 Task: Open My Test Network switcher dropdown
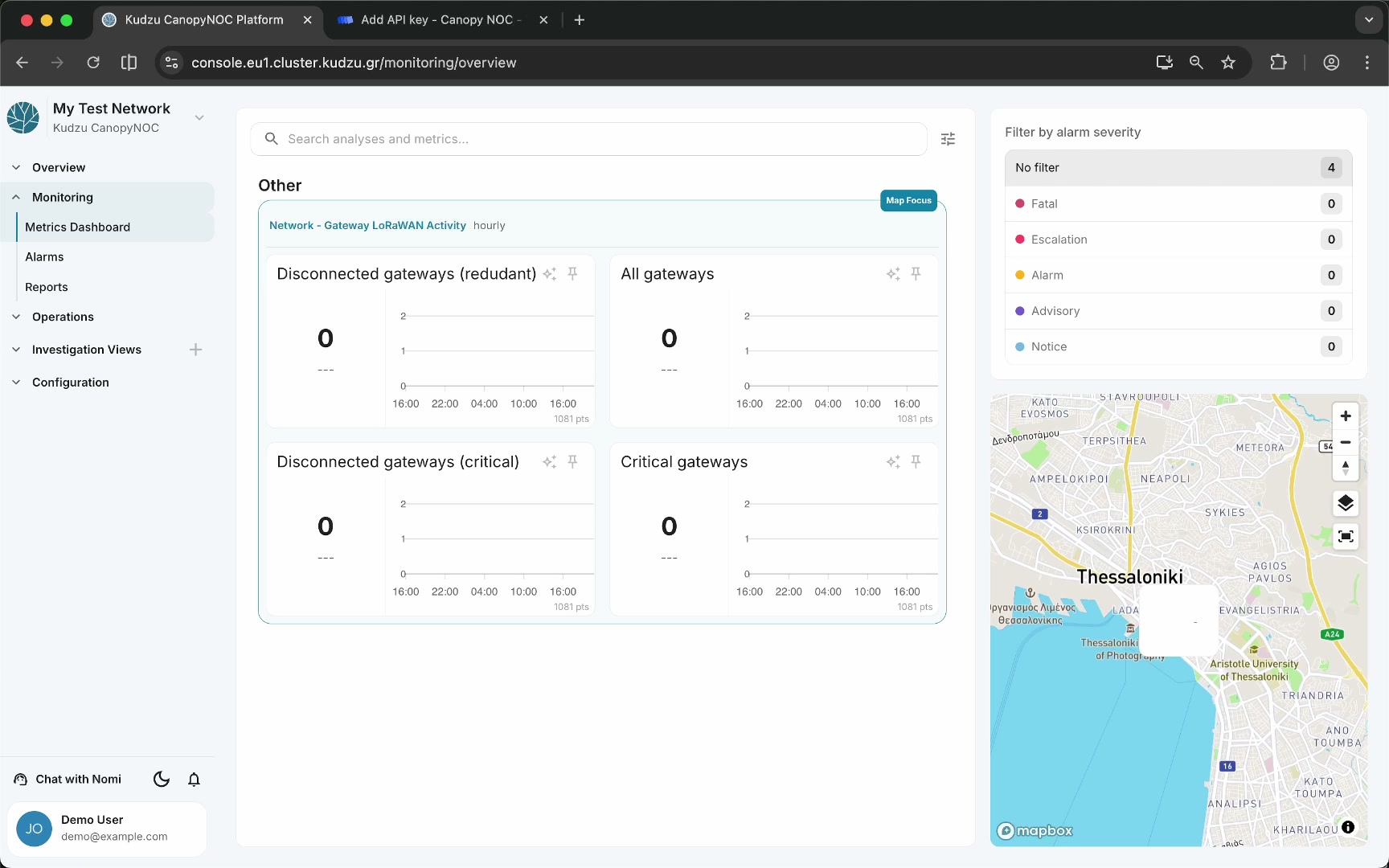pyautogui.click(x=199, y=118)
